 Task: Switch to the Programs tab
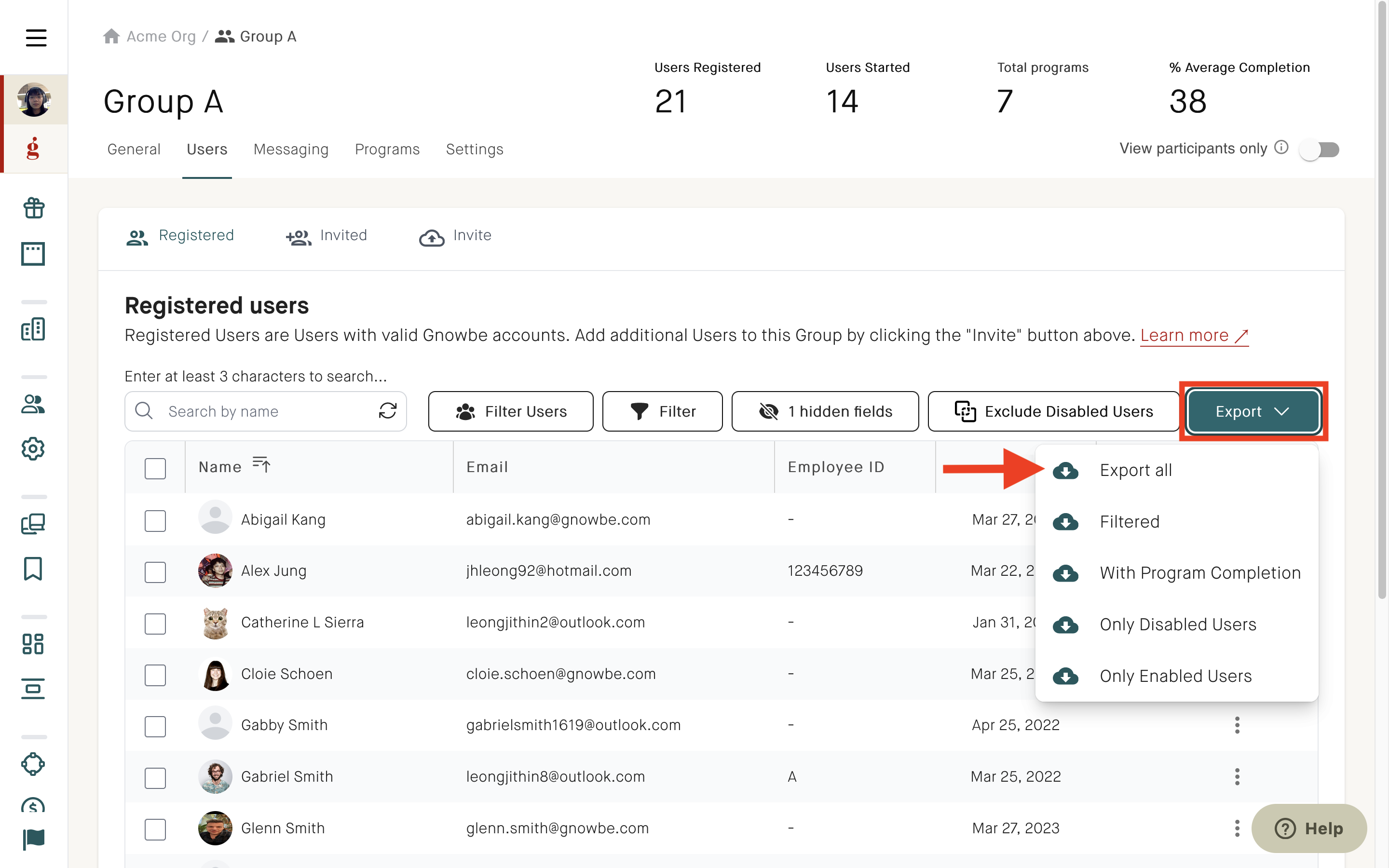pyautogui.click(x=387, y=149)
